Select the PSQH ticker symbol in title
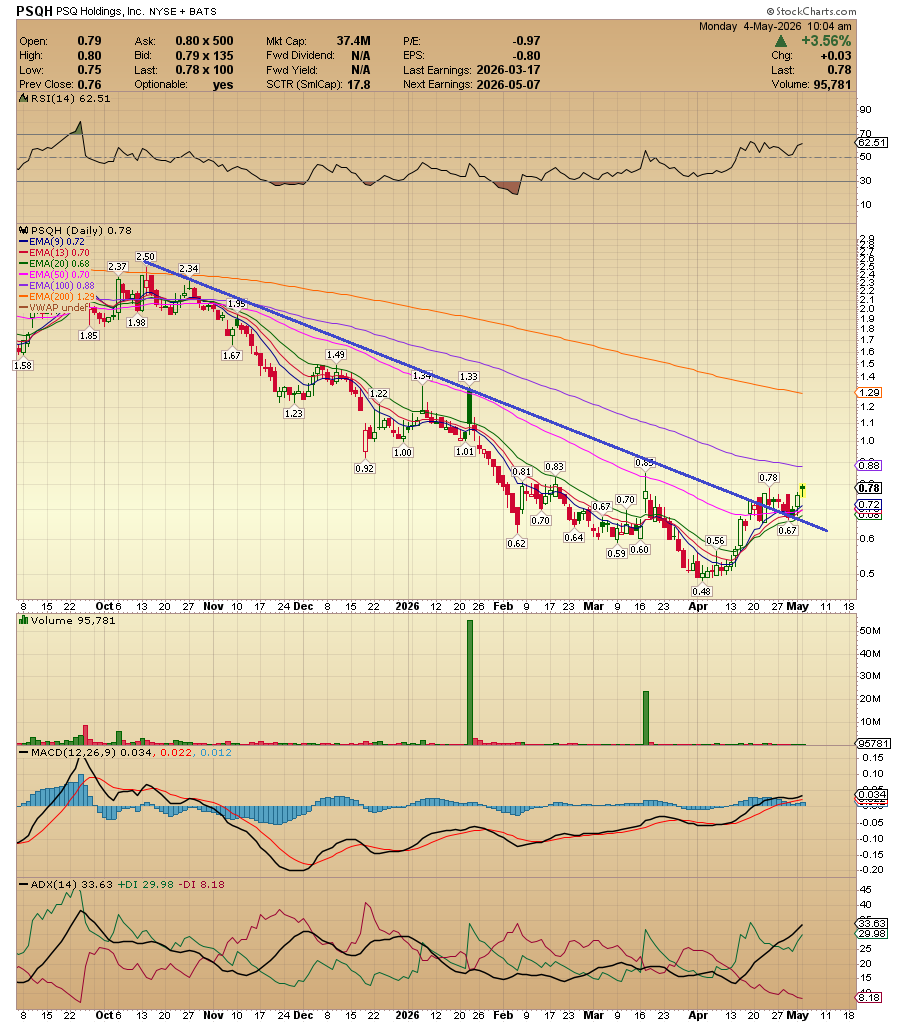 pyautogui.click(x=35, y=11)
